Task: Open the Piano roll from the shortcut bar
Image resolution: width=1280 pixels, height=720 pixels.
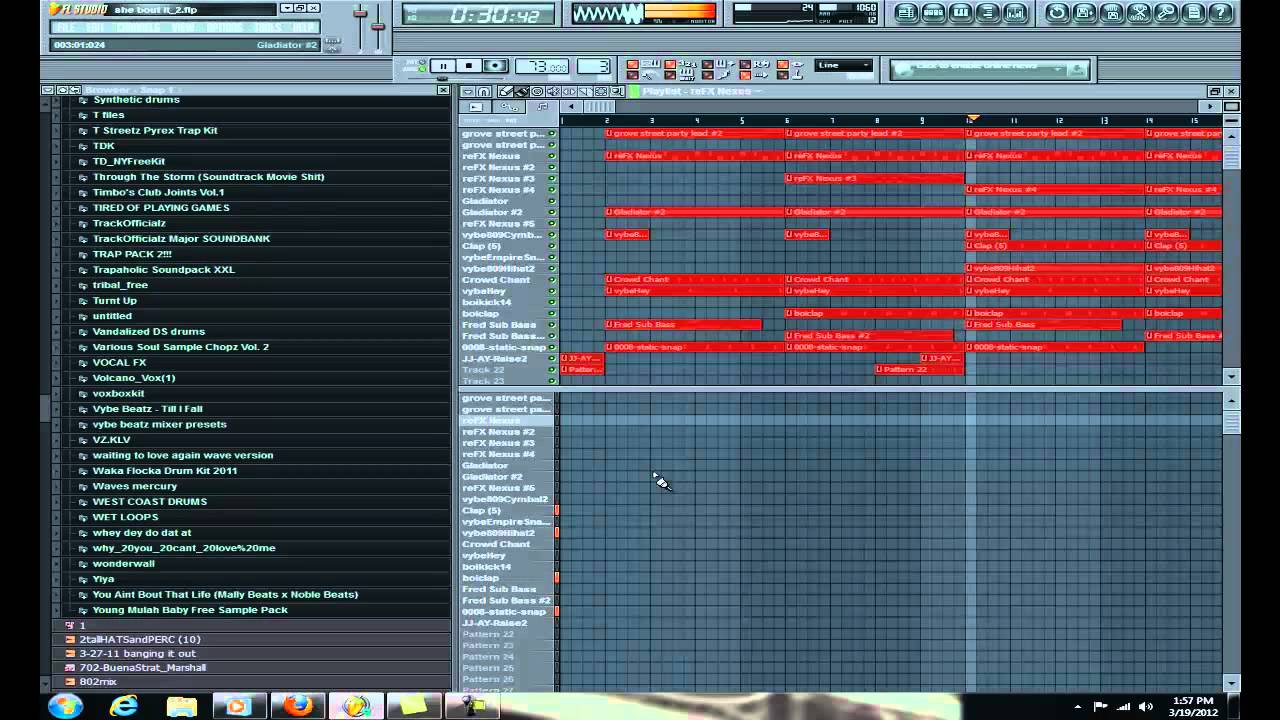Action: [959, 13]
